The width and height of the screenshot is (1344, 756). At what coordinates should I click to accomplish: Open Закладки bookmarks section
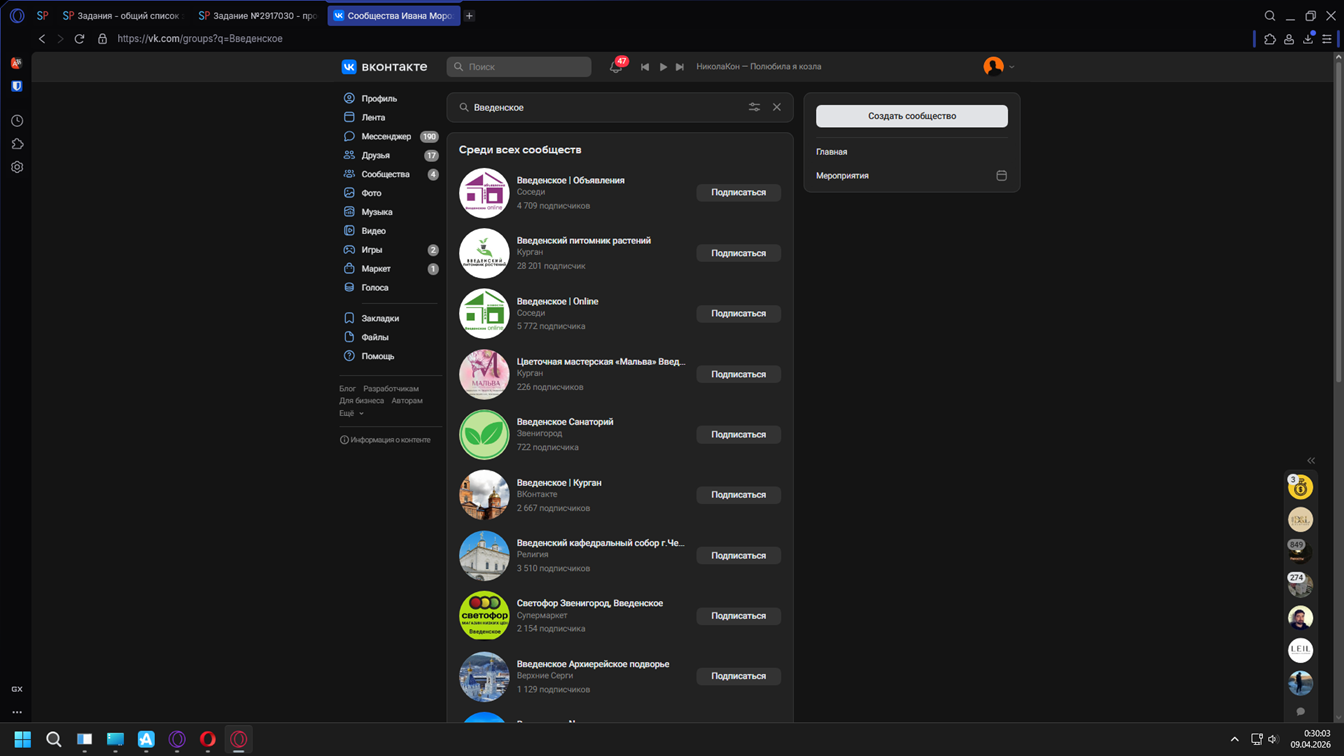(379, 318)
